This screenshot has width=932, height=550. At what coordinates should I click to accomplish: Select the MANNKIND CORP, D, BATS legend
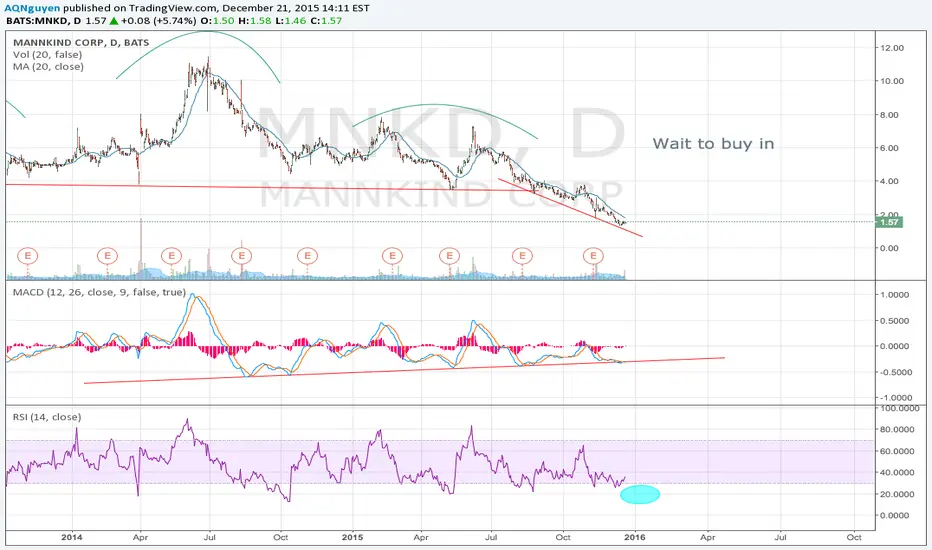click(x=81, y=43)
